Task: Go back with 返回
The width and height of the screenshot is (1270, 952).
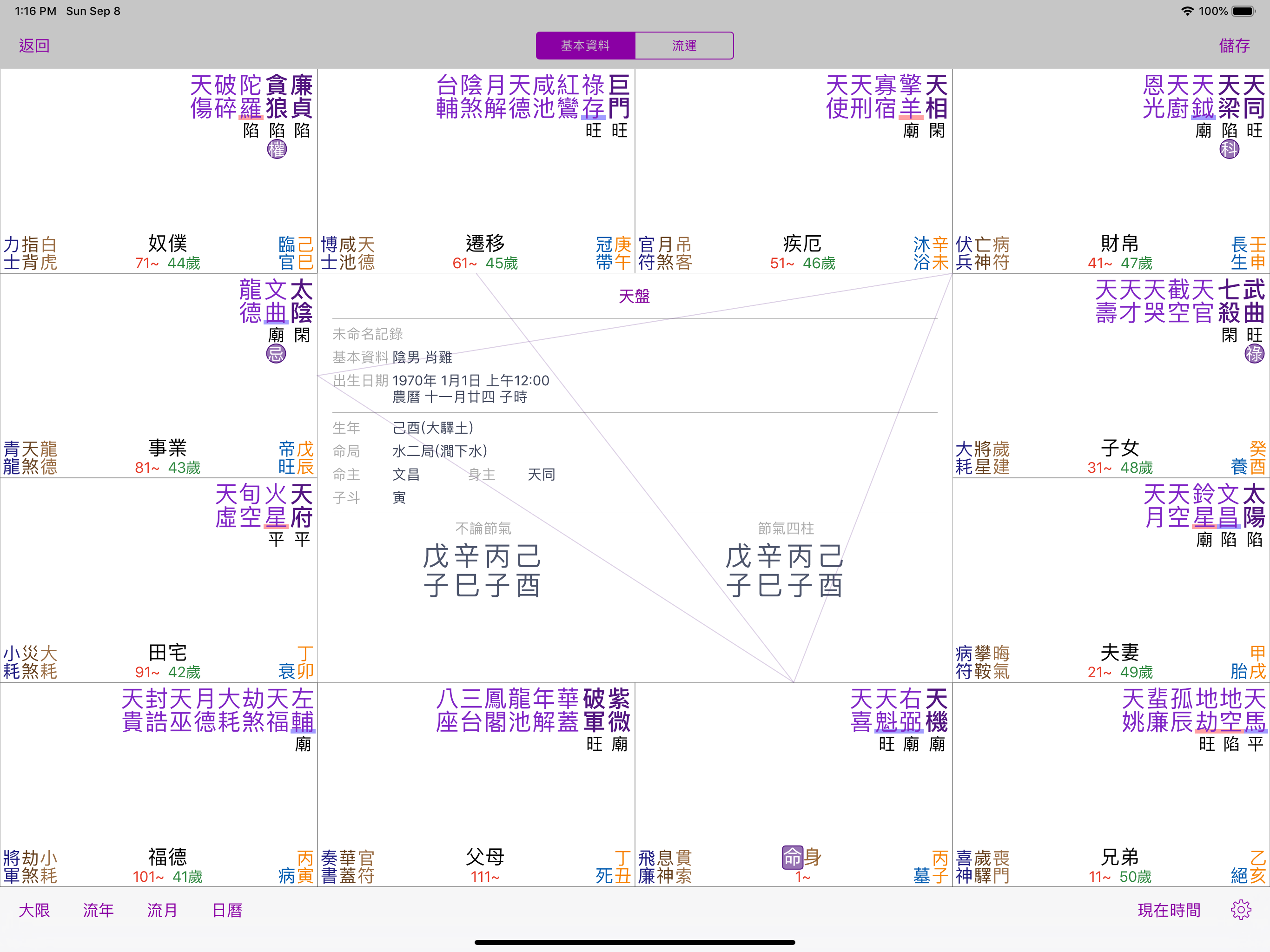Action: click(x=34, y=46)
